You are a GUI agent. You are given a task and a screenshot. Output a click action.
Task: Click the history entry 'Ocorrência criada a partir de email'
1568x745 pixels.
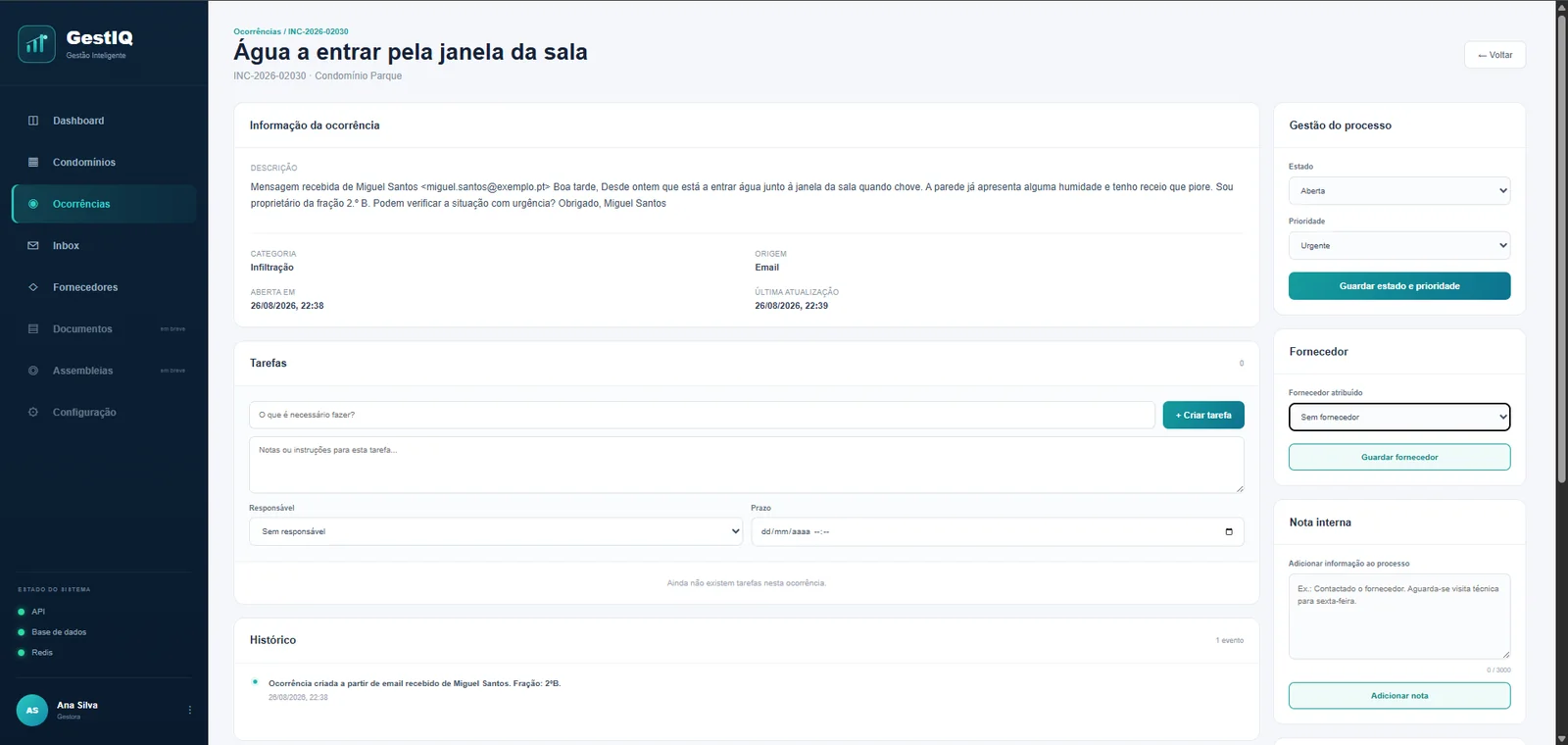[x=415, y=683]
